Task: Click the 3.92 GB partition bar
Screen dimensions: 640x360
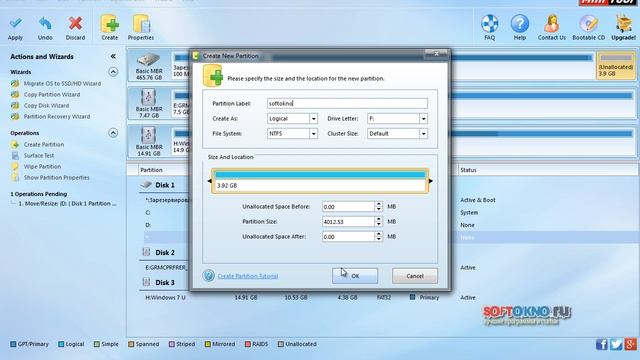Action: (x=320, y=181)
